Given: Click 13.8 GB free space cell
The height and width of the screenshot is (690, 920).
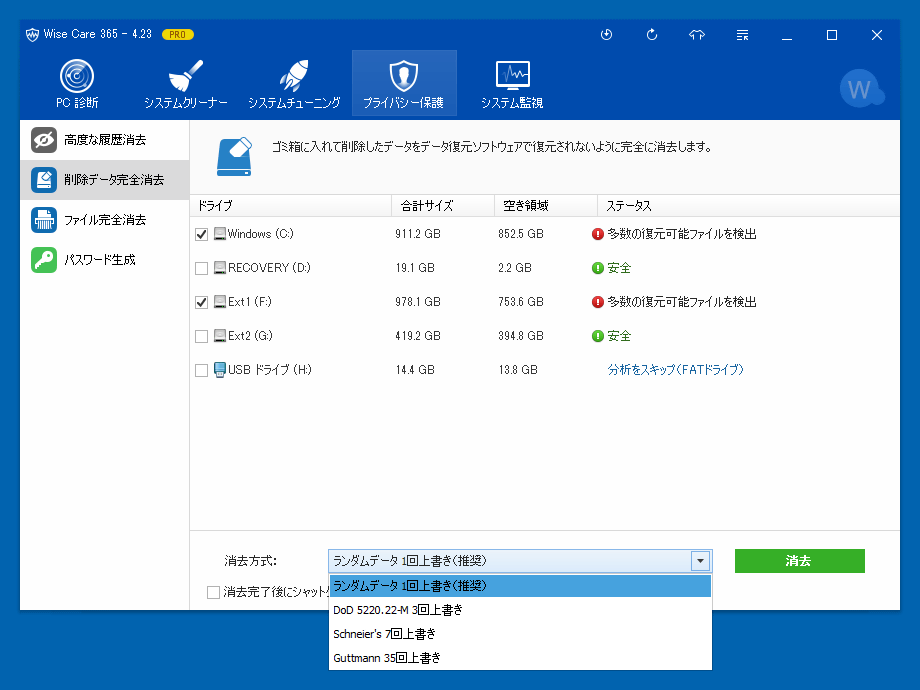Looking at the screenshot, I should tap(518, 370).
